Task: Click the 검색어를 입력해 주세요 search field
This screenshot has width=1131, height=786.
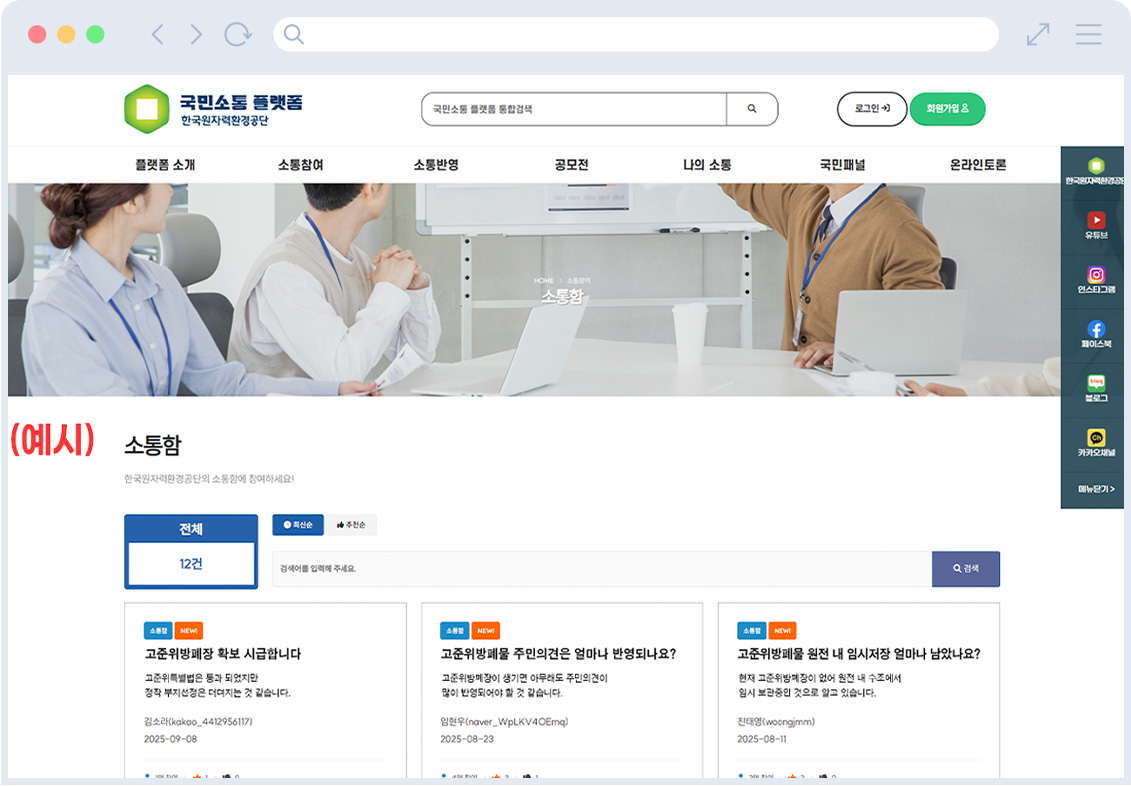Action: [601, 569]
